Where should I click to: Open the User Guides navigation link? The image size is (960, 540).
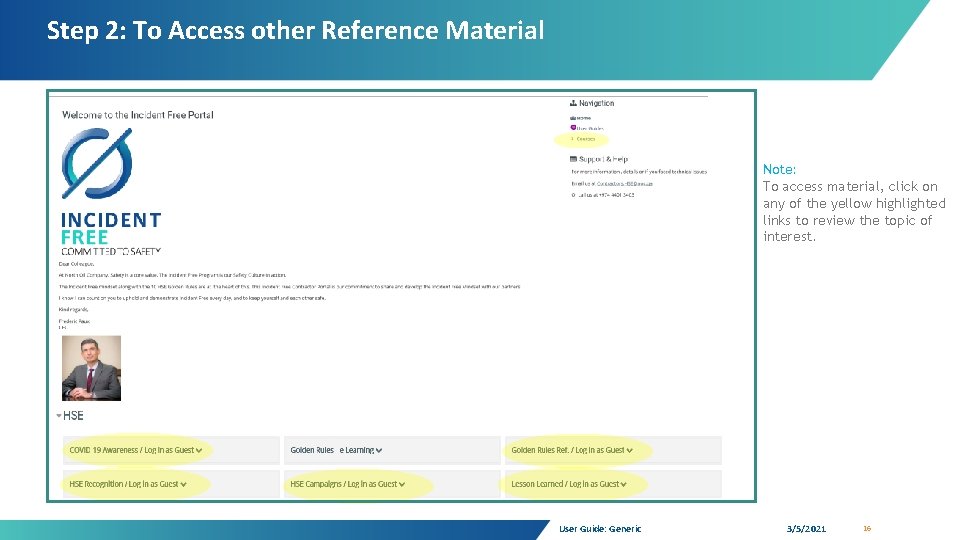point(590,129)
